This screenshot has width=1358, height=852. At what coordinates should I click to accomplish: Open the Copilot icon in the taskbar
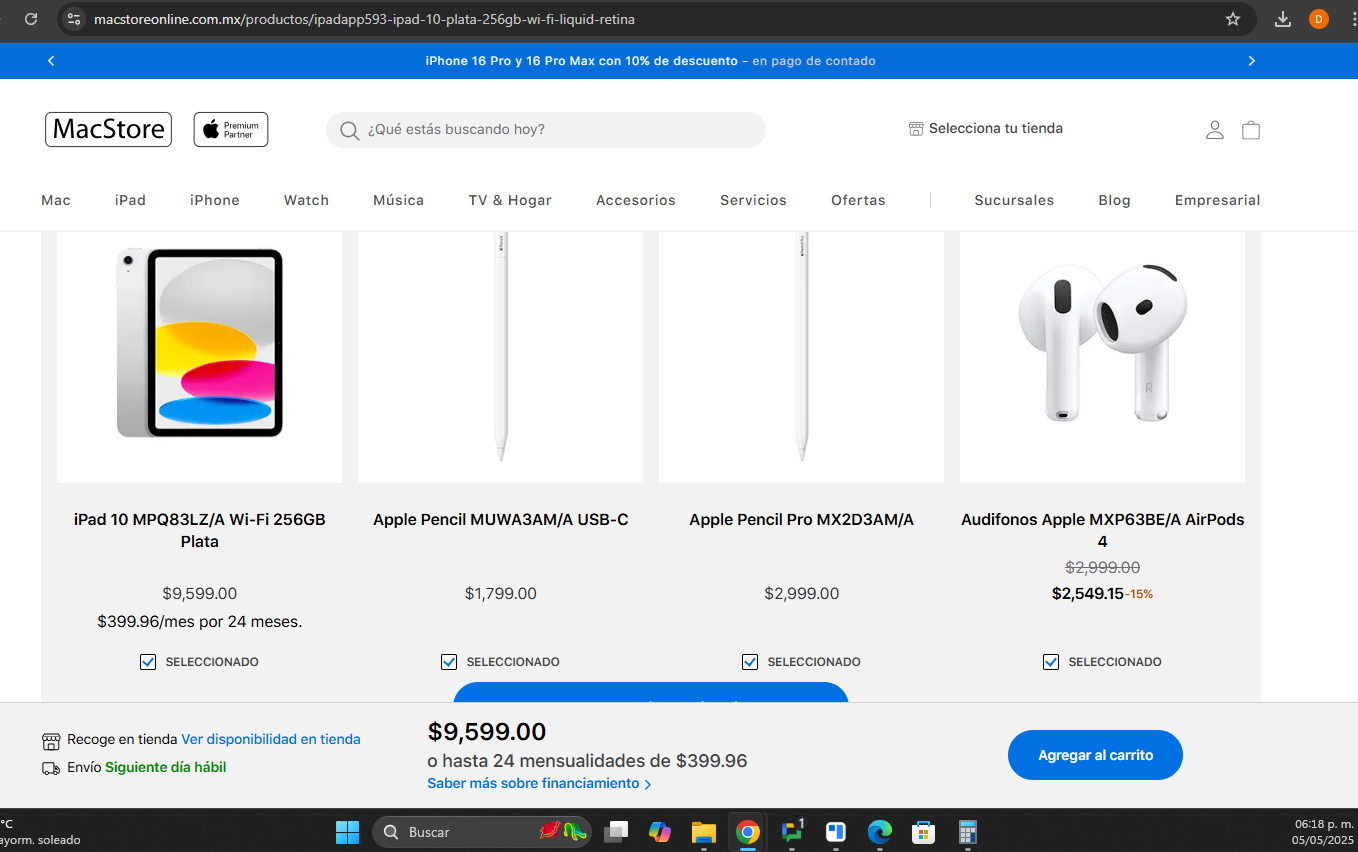pos(660,832)
